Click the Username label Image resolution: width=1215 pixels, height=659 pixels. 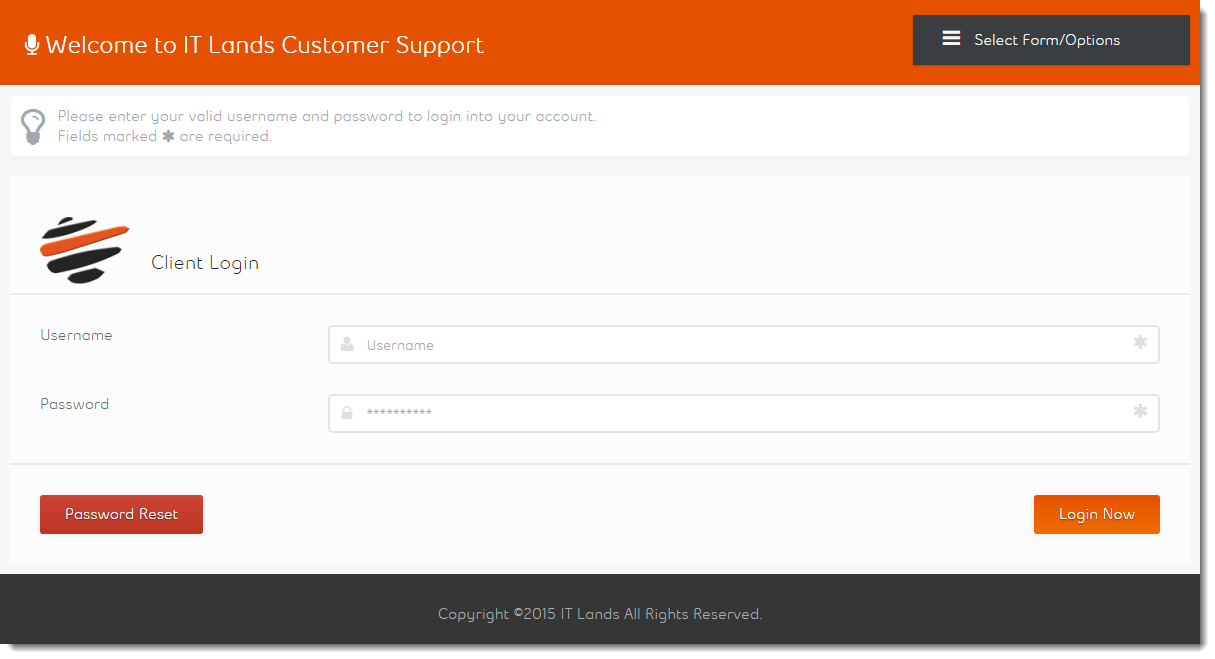pos(76,335)
